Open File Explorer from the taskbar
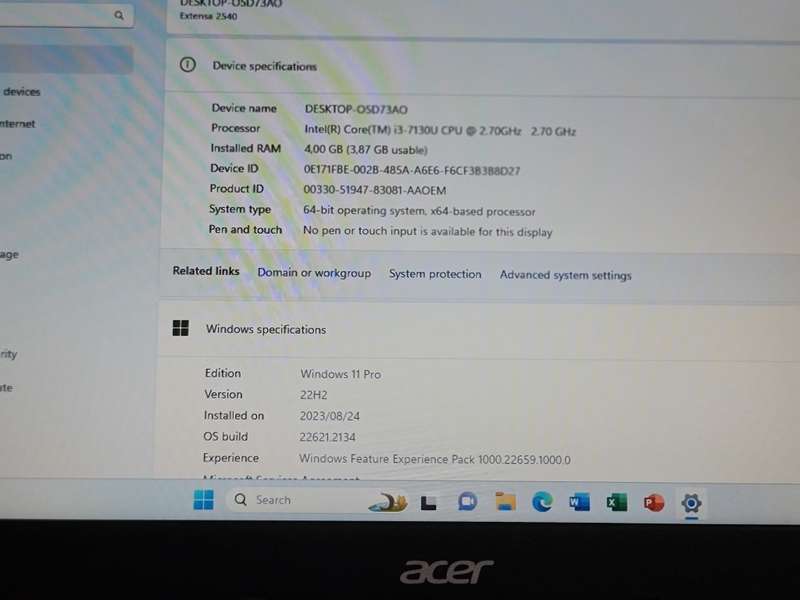The image size is (800, 600). [x=505, y=502]
